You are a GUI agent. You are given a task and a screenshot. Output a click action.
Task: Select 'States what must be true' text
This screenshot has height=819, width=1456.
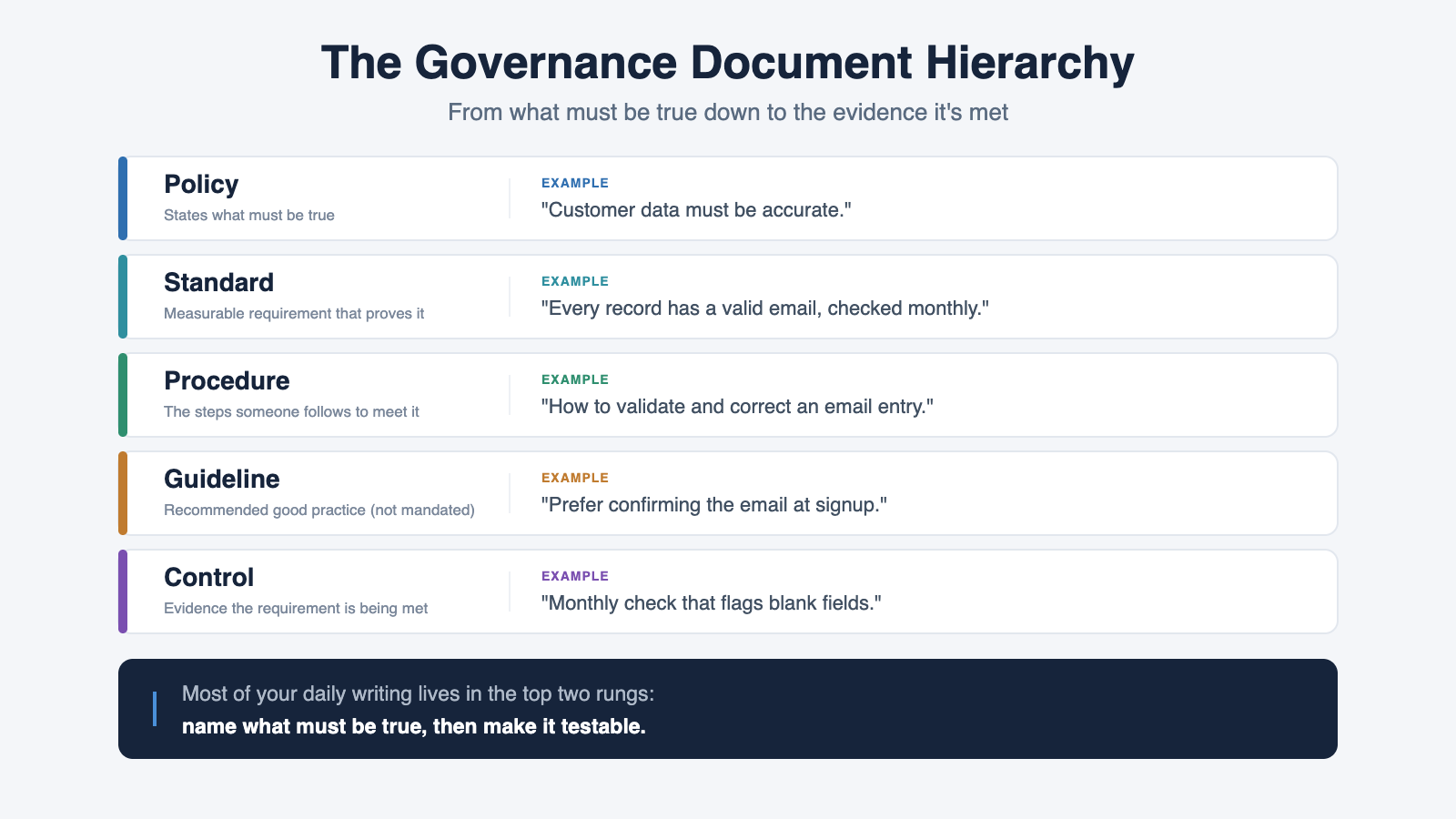click(249, 215)
